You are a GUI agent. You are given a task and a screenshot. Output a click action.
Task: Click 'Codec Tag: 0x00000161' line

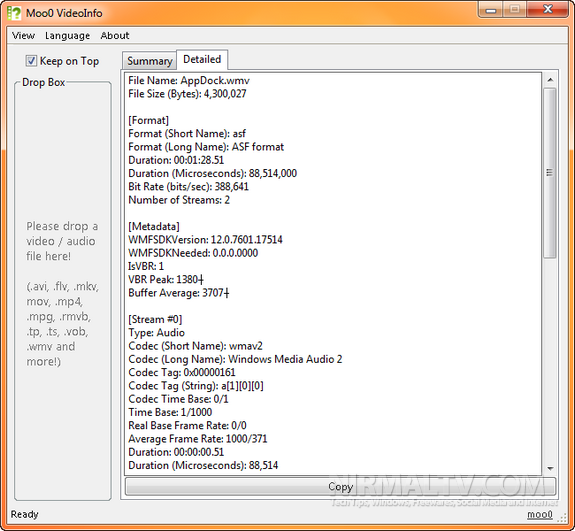[x=182, y=372]
